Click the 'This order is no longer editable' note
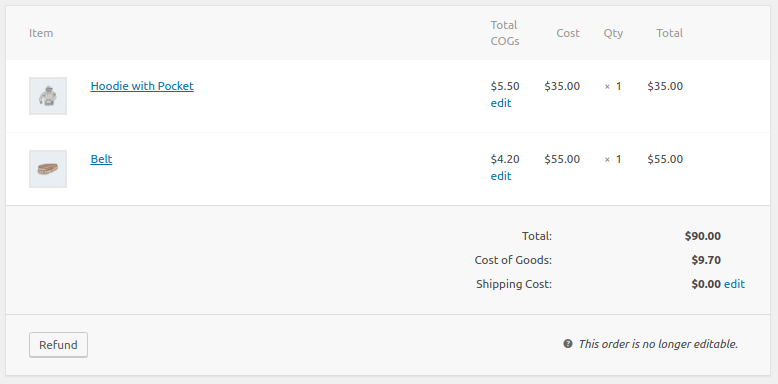The image size is (778, 384). point(658,344)
